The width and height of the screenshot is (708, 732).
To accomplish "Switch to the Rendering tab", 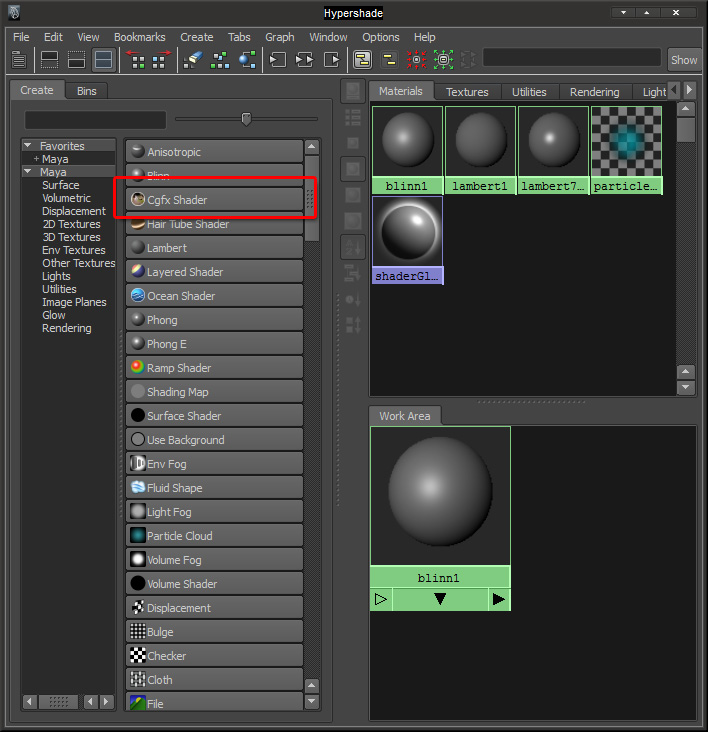I will click(x=594, y=92).
